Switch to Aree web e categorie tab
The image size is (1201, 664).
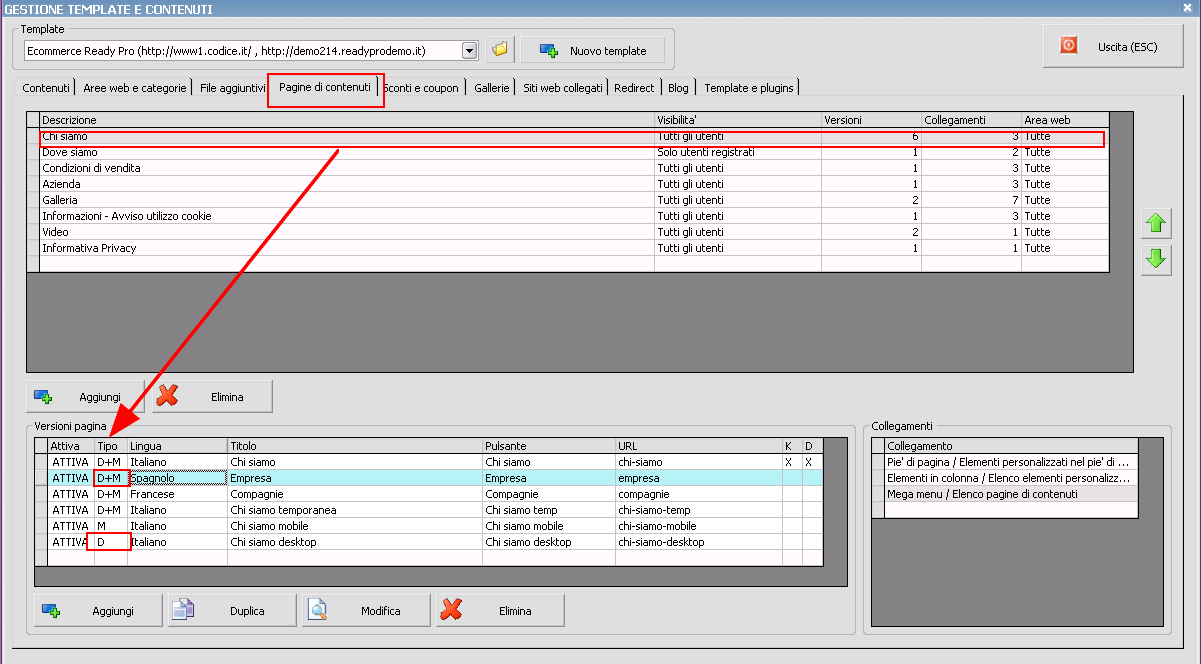pos(135,88)
